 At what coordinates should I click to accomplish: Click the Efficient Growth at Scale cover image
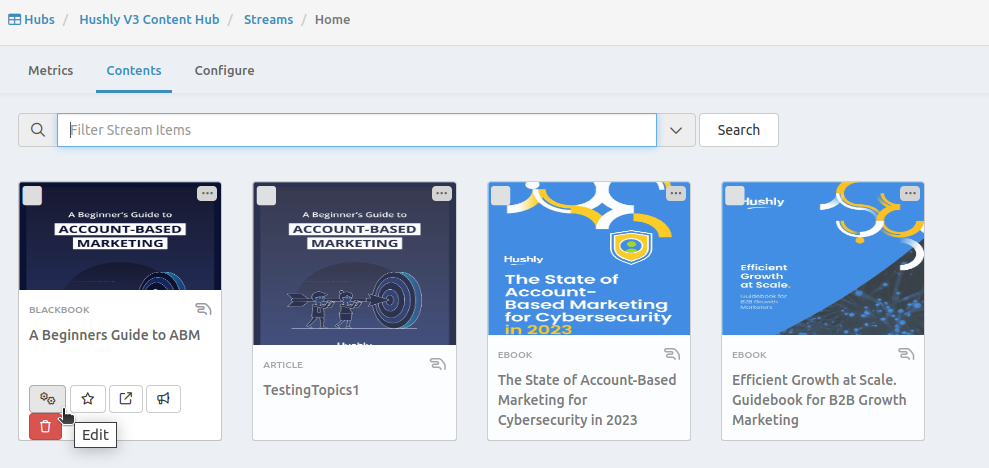823,259
